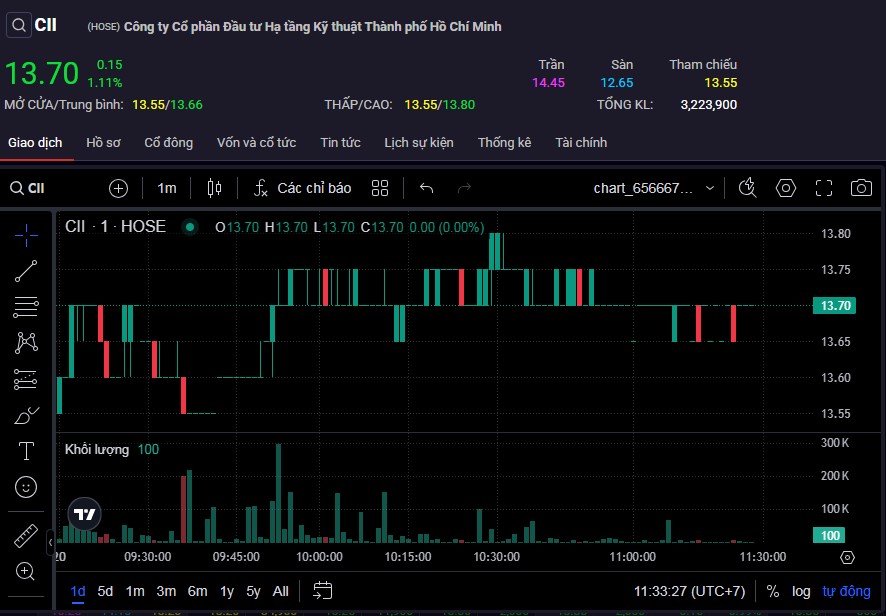Switch to the 'Tin tức' tab
The height and width of the screenshot is (616, 886).
pos(340,143)
